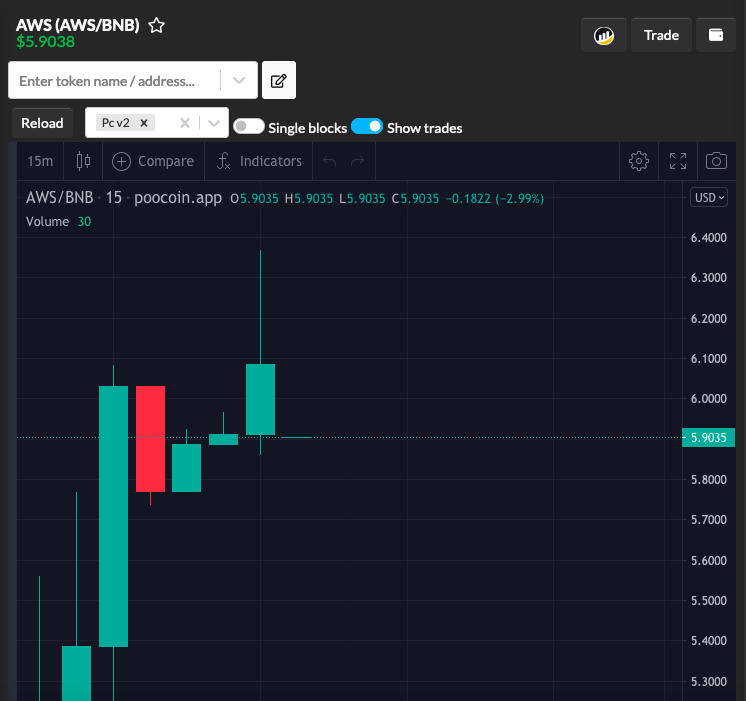Redo last chart action
The width and height of the screenshot is (746, 701).
click(x=357, y=161)
